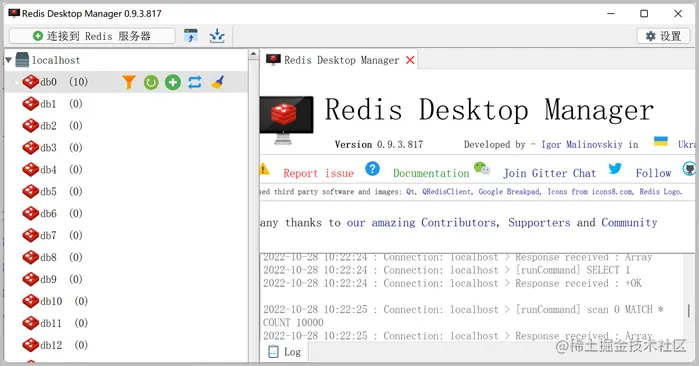Click the db1 red database icon
The image size is (699, 366).
click(30, 104)
